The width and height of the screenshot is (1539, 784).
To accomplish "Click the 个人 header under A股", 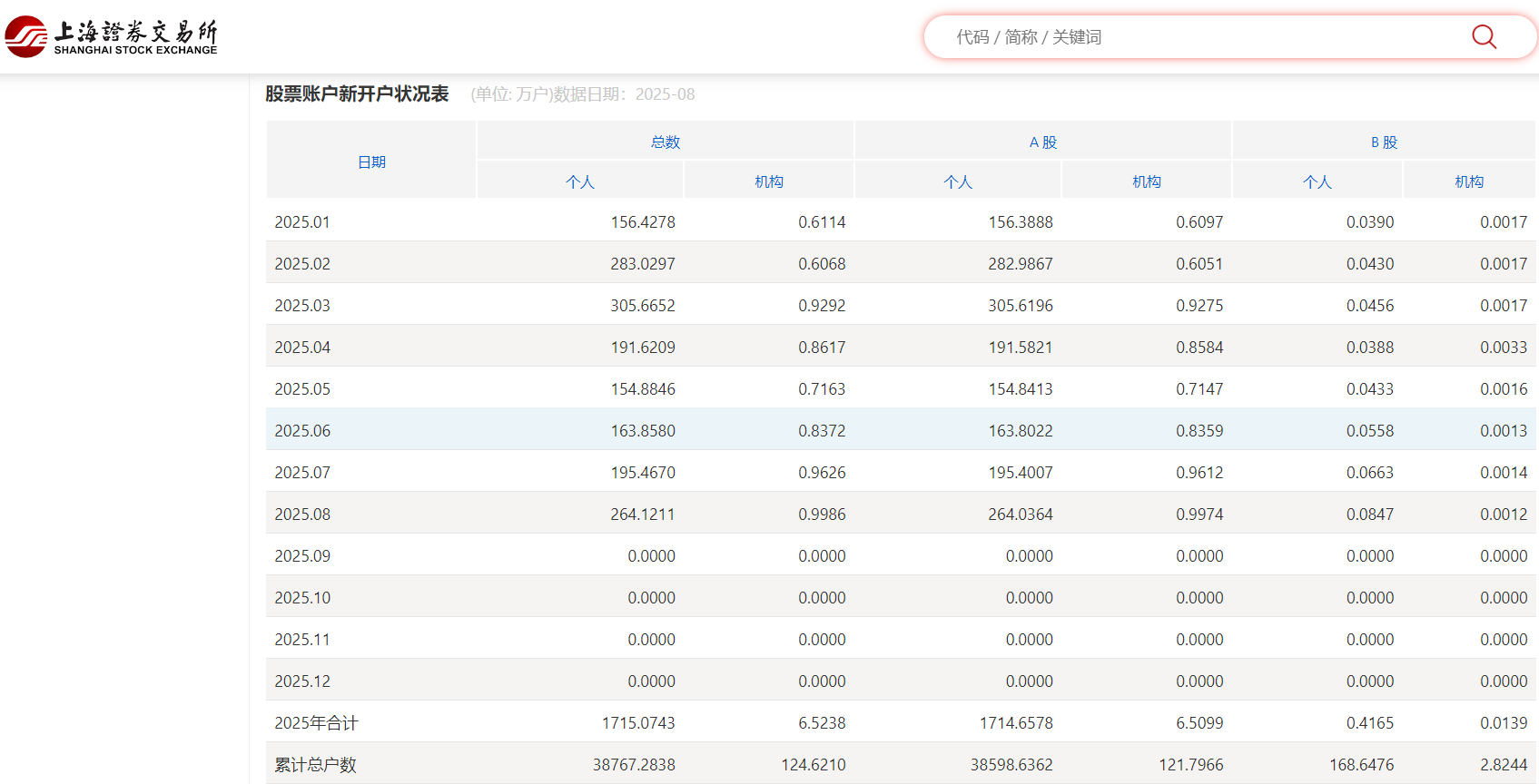I will pyautogui.click(x=957, y=181).
